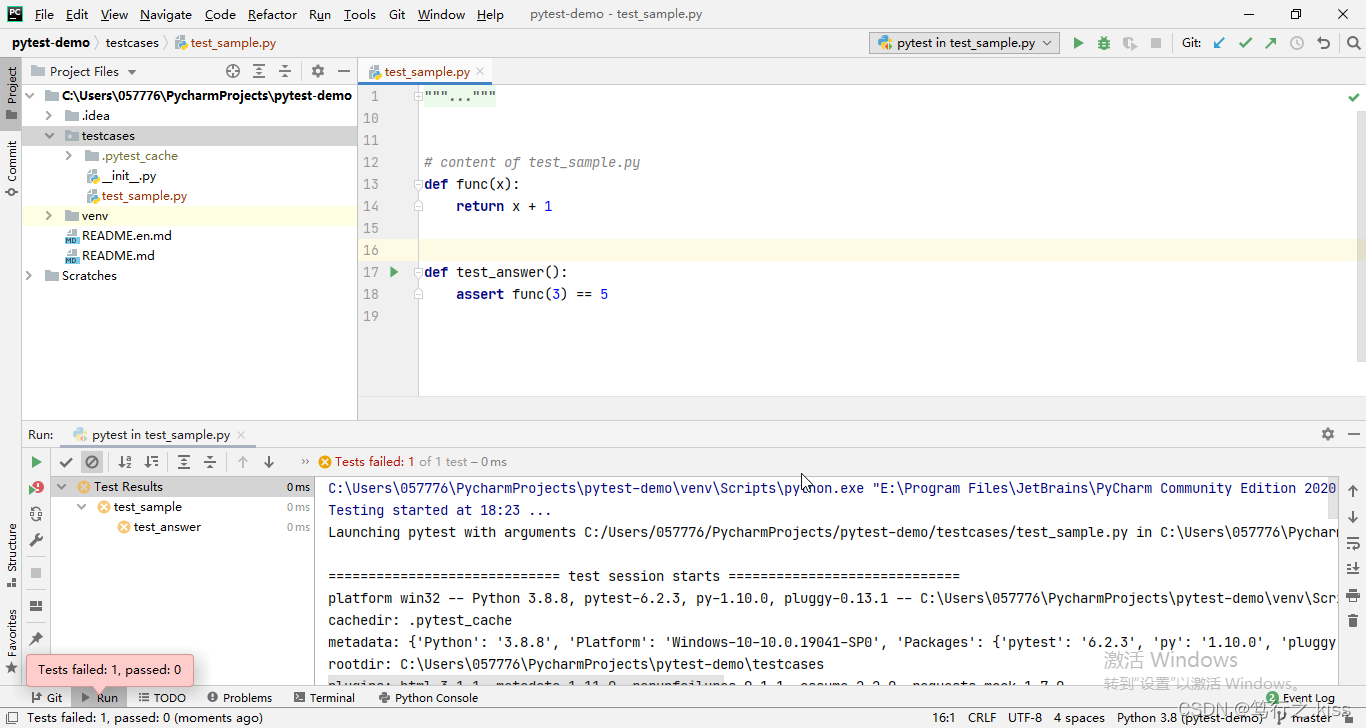Open the Commit side panel
1366x728 pixels.
11,168
